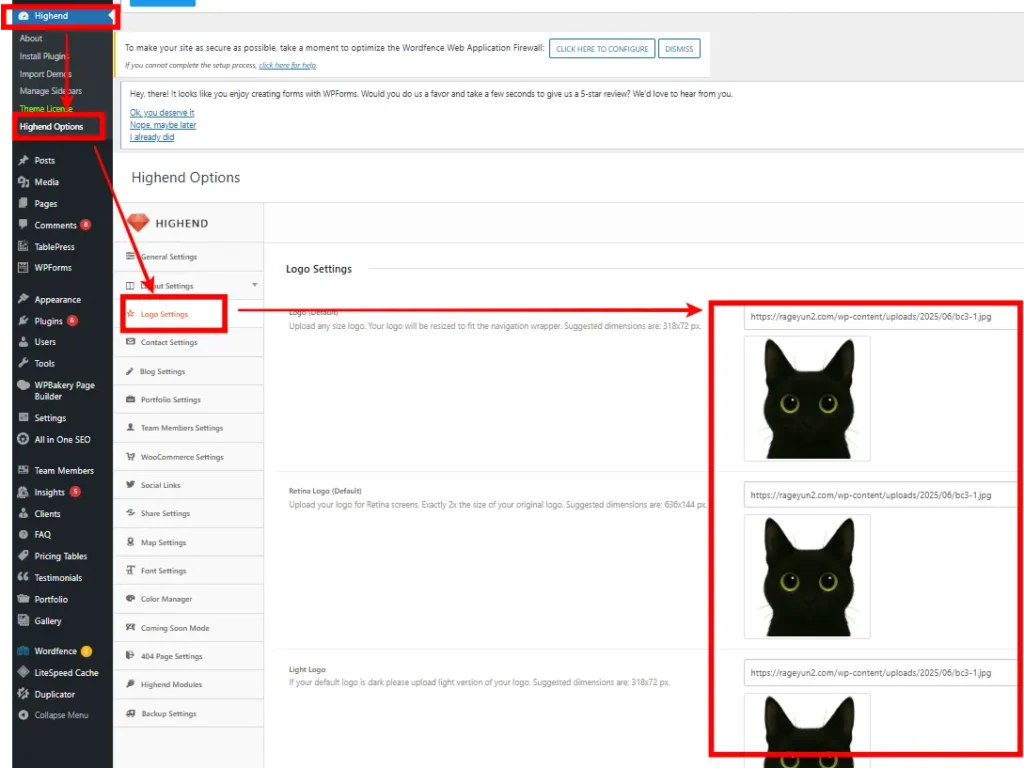Viewport: 1024px width, 768px height.
Task: Click the All in One SEO gear icon
Action: (24, 439)
